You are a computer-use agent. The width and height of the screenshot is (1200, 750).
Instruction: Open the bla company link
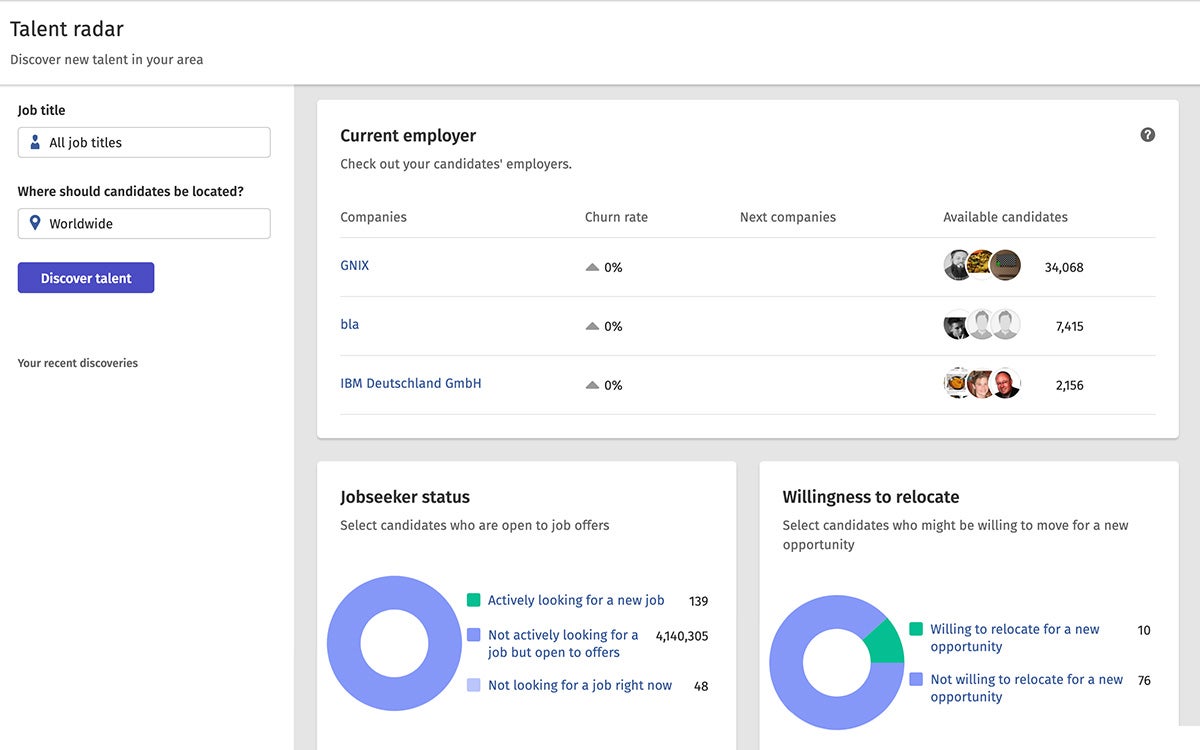349,325
